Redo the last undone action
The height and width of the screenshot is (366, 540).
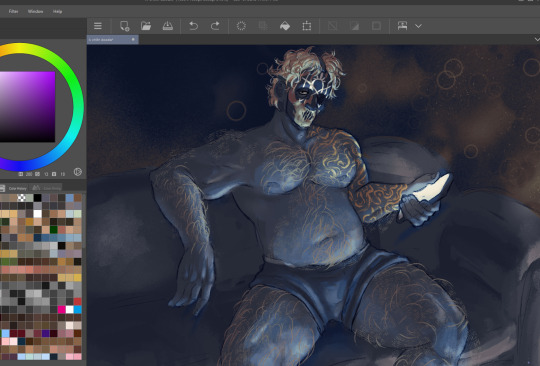215,26
